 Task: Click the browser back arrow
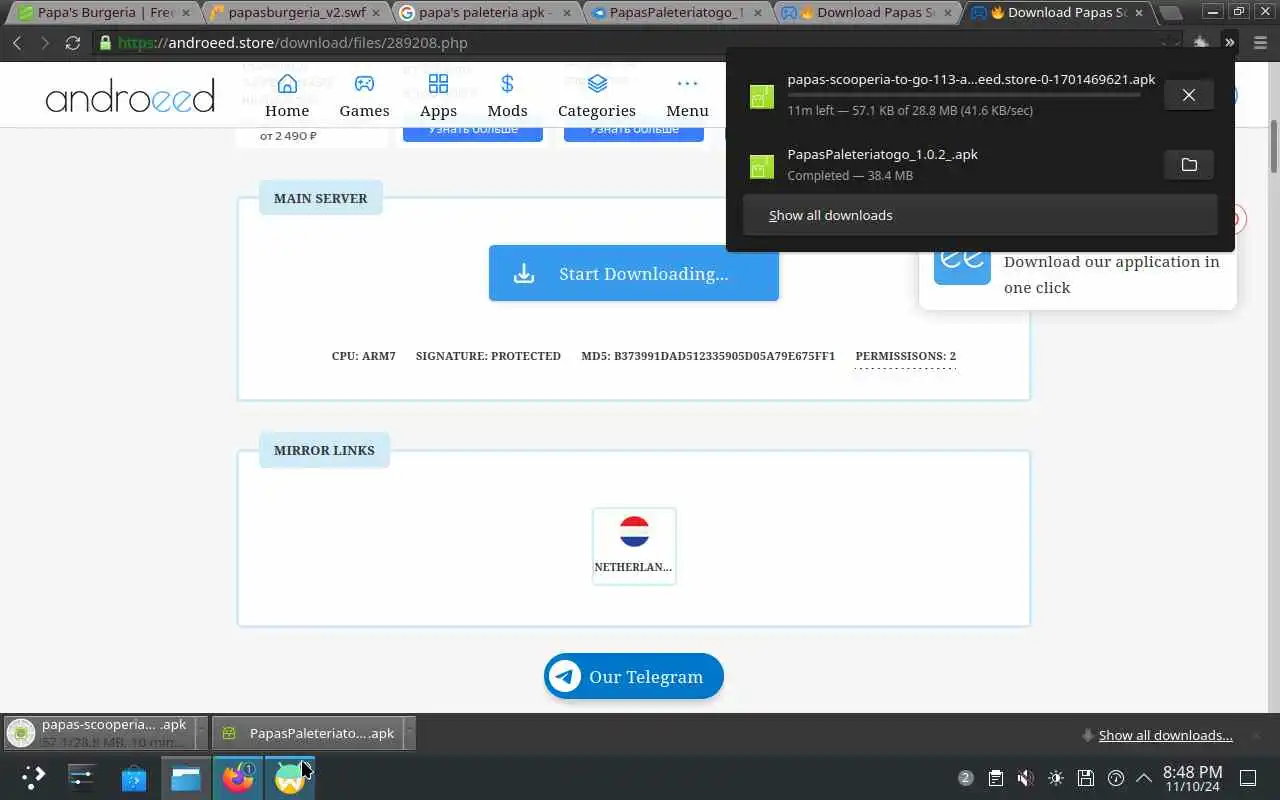click(17, 43)
